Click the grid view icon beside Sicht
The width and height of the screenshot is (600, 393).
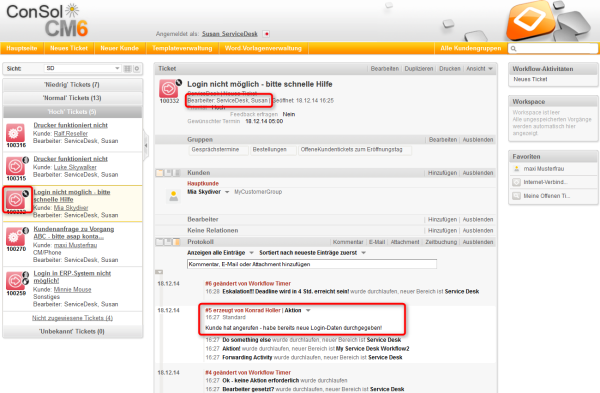(x=127, y=68)
